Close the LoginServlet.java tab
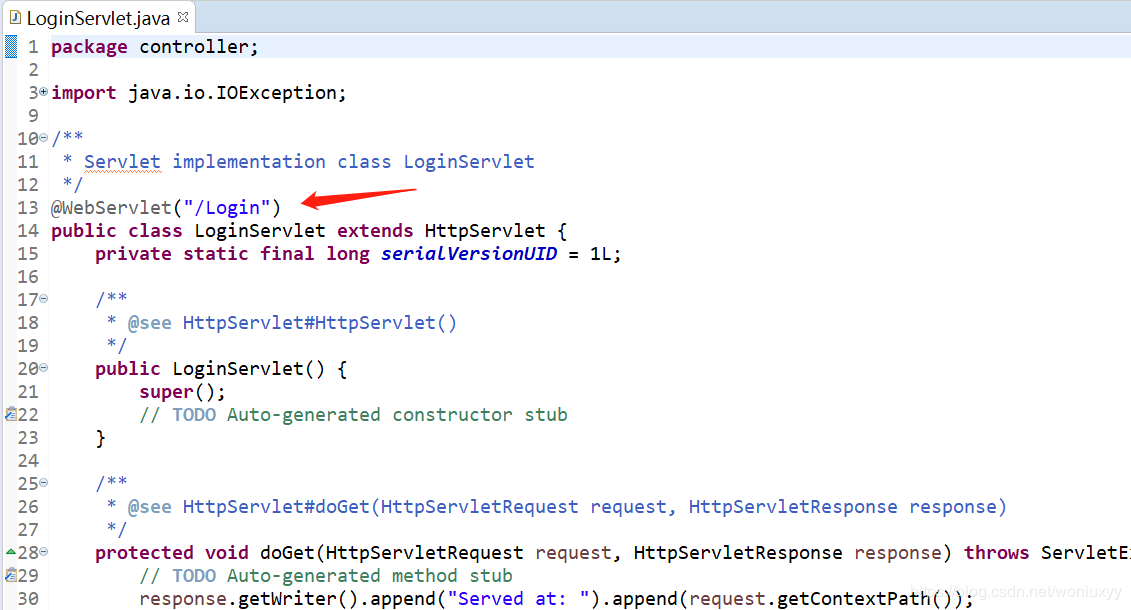The width and height of the screenshot is (1131, 610). click(x=183, y=17)
